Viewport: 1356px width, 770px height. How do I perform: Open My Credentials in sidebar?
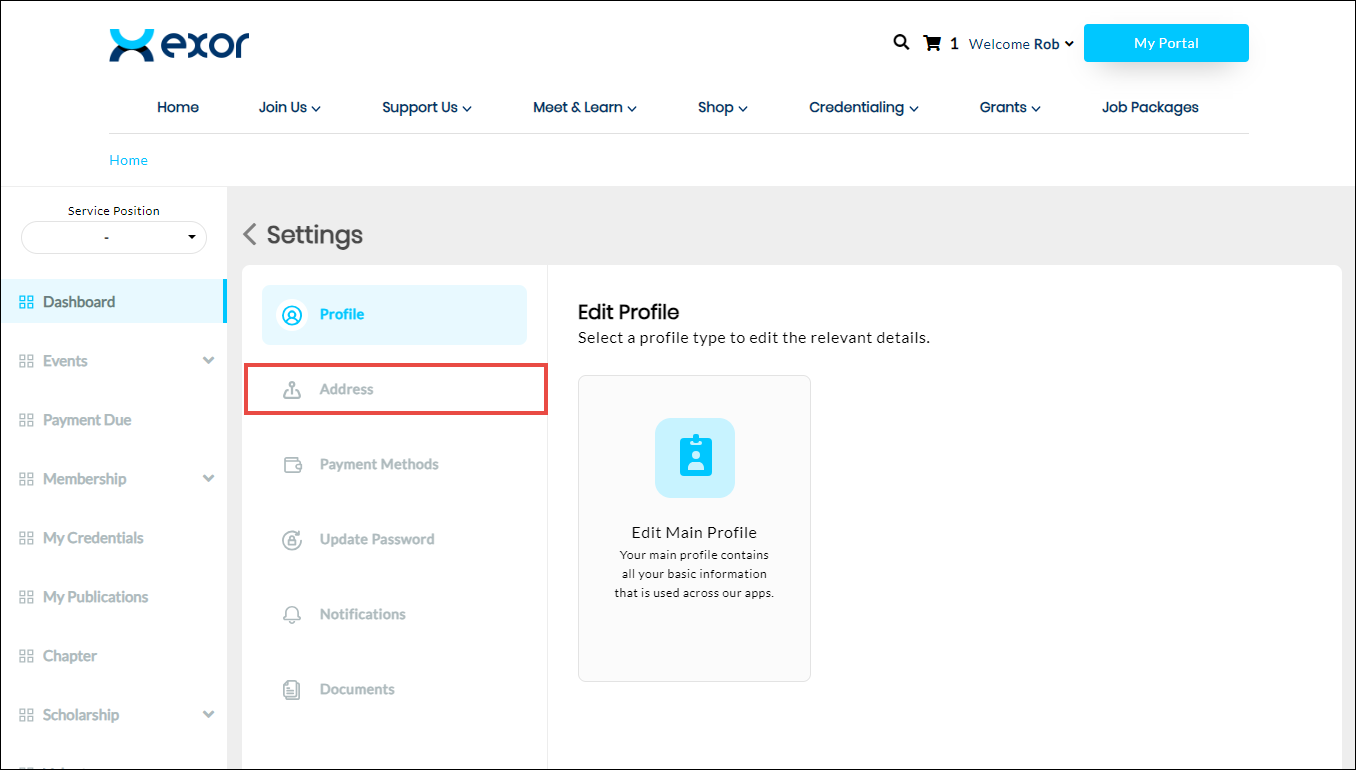tap(93, 538)
